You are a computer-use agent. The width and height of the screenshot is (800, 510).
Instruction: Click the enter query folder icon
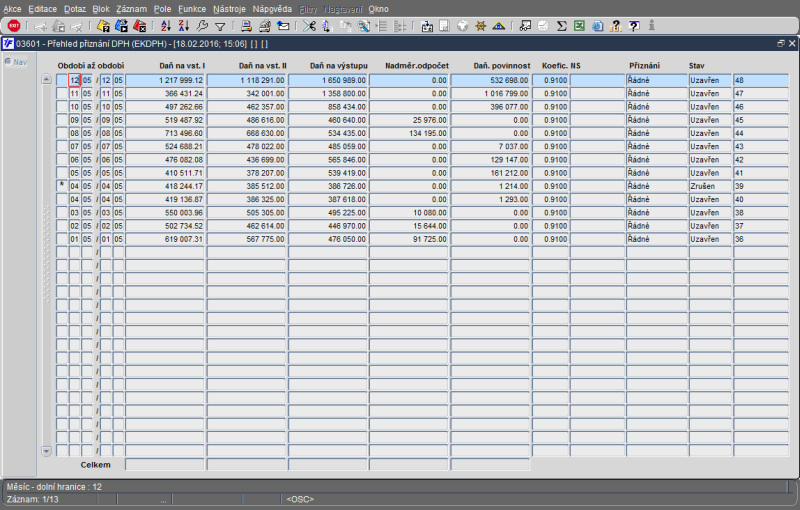pyautogui.click(x=104, y=26)
